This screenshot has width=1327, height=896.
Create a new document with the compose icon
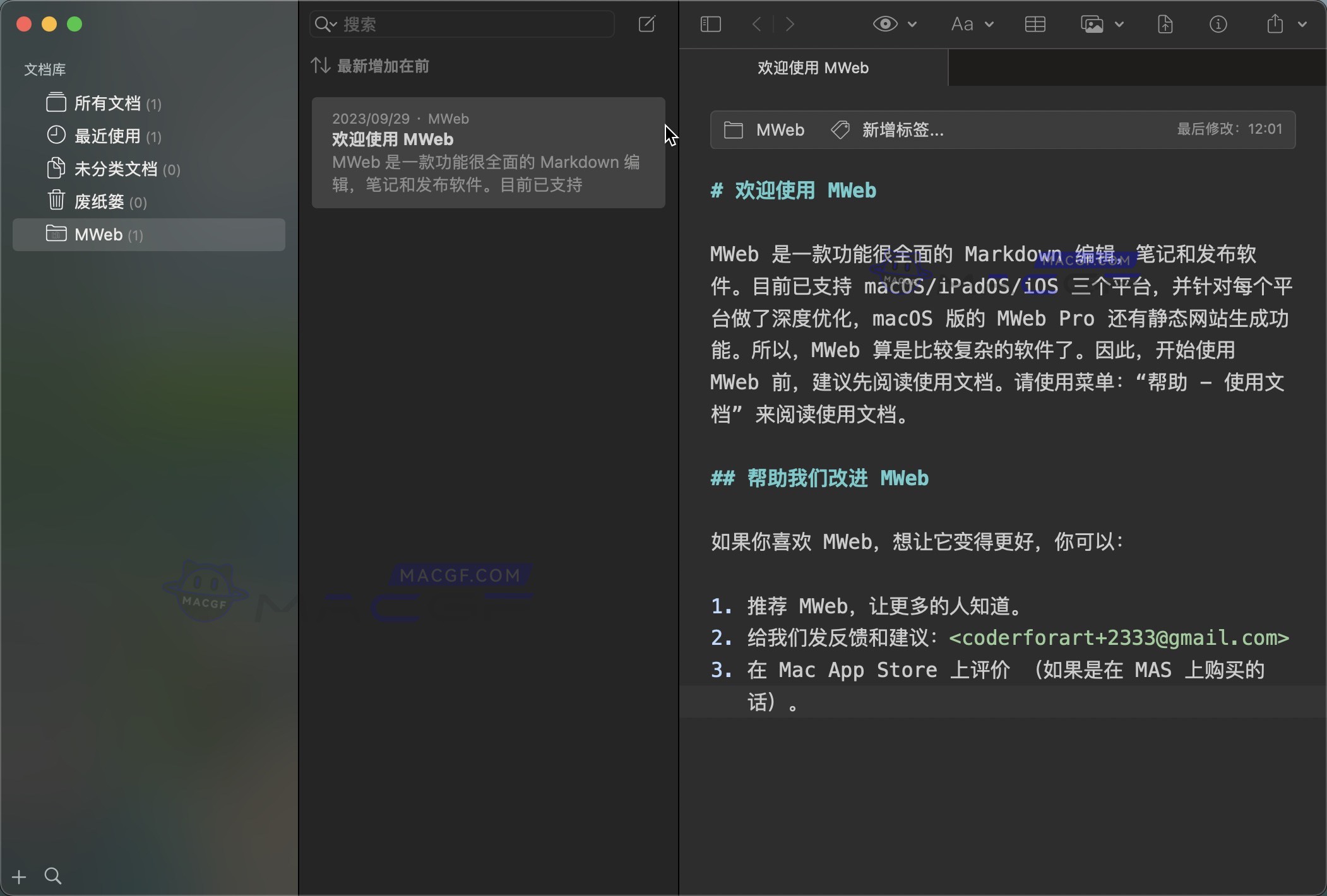pos(647,24)
